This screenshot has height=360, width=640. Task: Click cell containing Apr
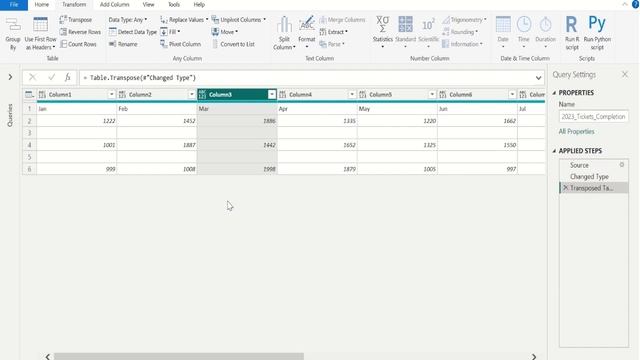[x=317, y=109]
